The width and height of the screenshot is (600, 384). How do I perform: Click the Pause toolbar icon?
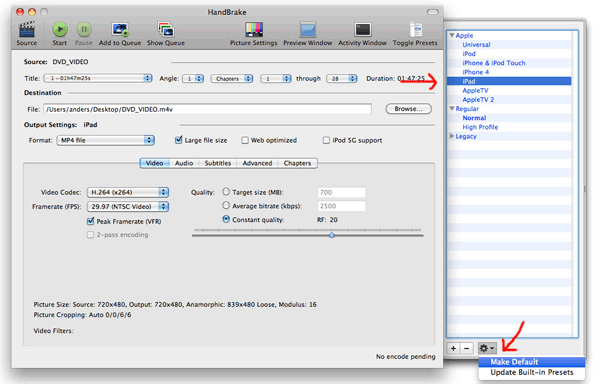click(84, 29)
